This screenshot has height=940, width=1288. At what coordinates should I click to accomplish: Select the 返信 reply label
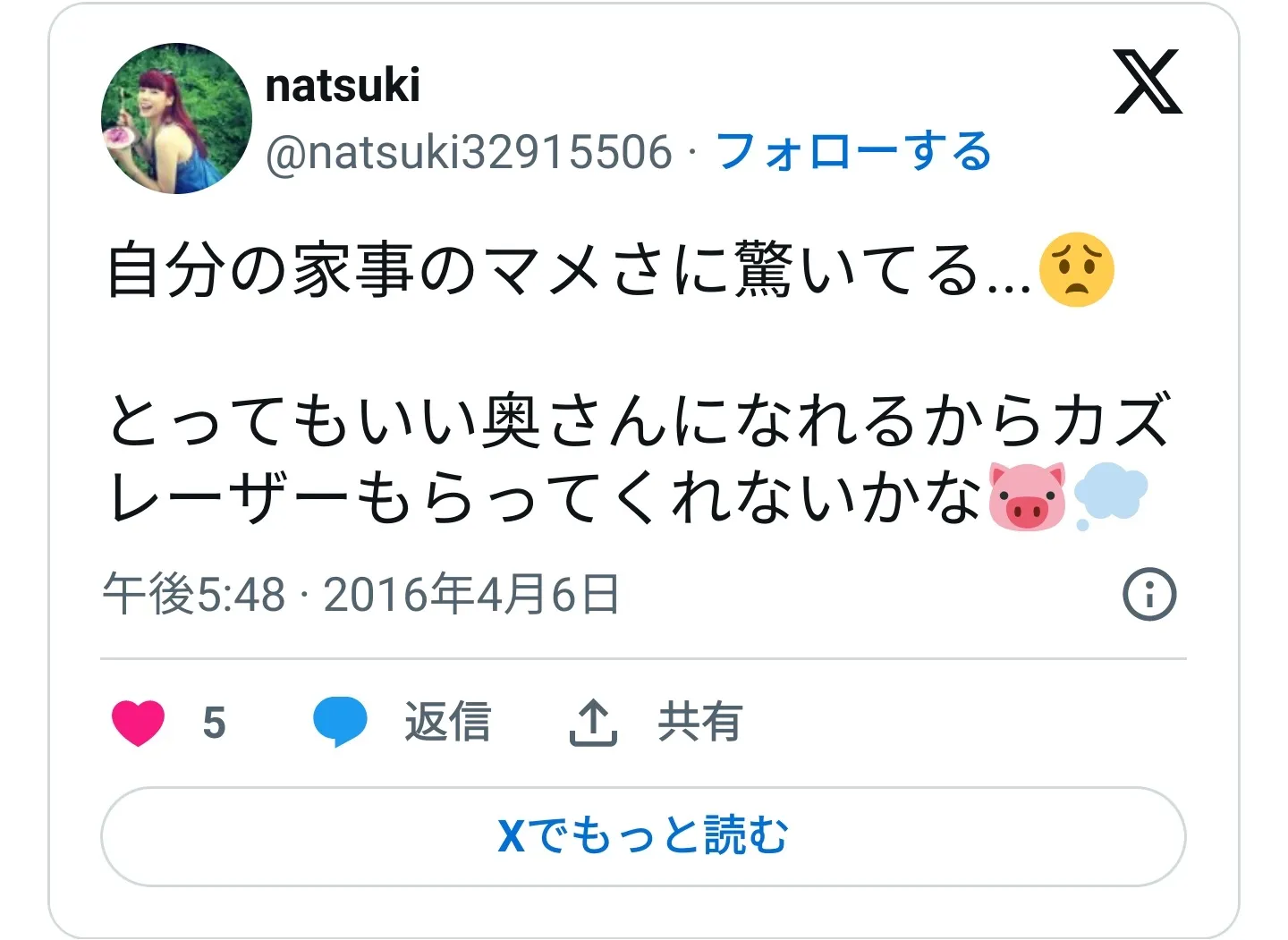point(447,722)
